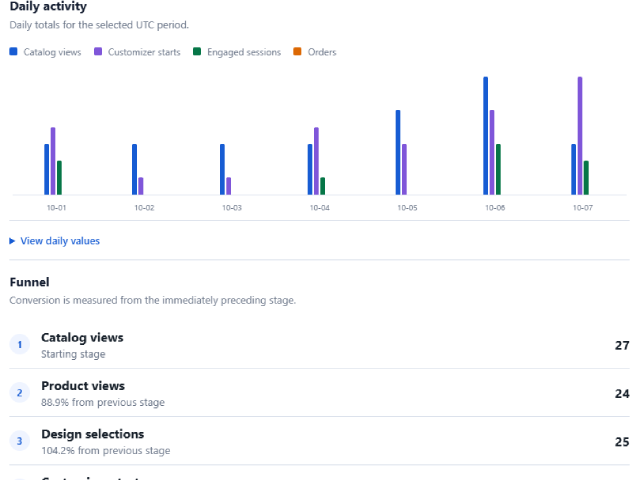Click the 10-02 axis date label

point(144,208)
